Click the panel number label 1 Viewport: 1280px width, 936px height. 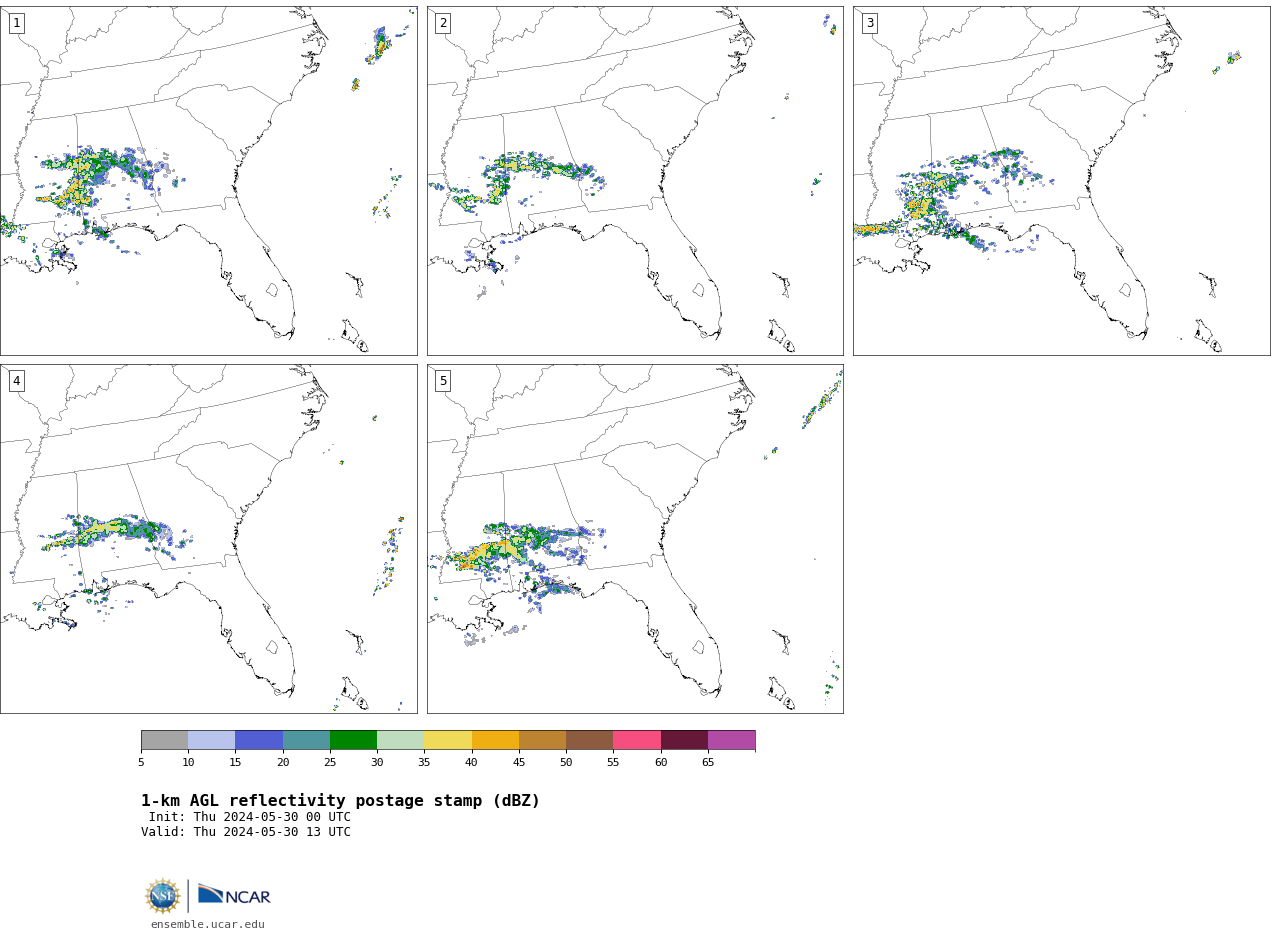(16, 23)
